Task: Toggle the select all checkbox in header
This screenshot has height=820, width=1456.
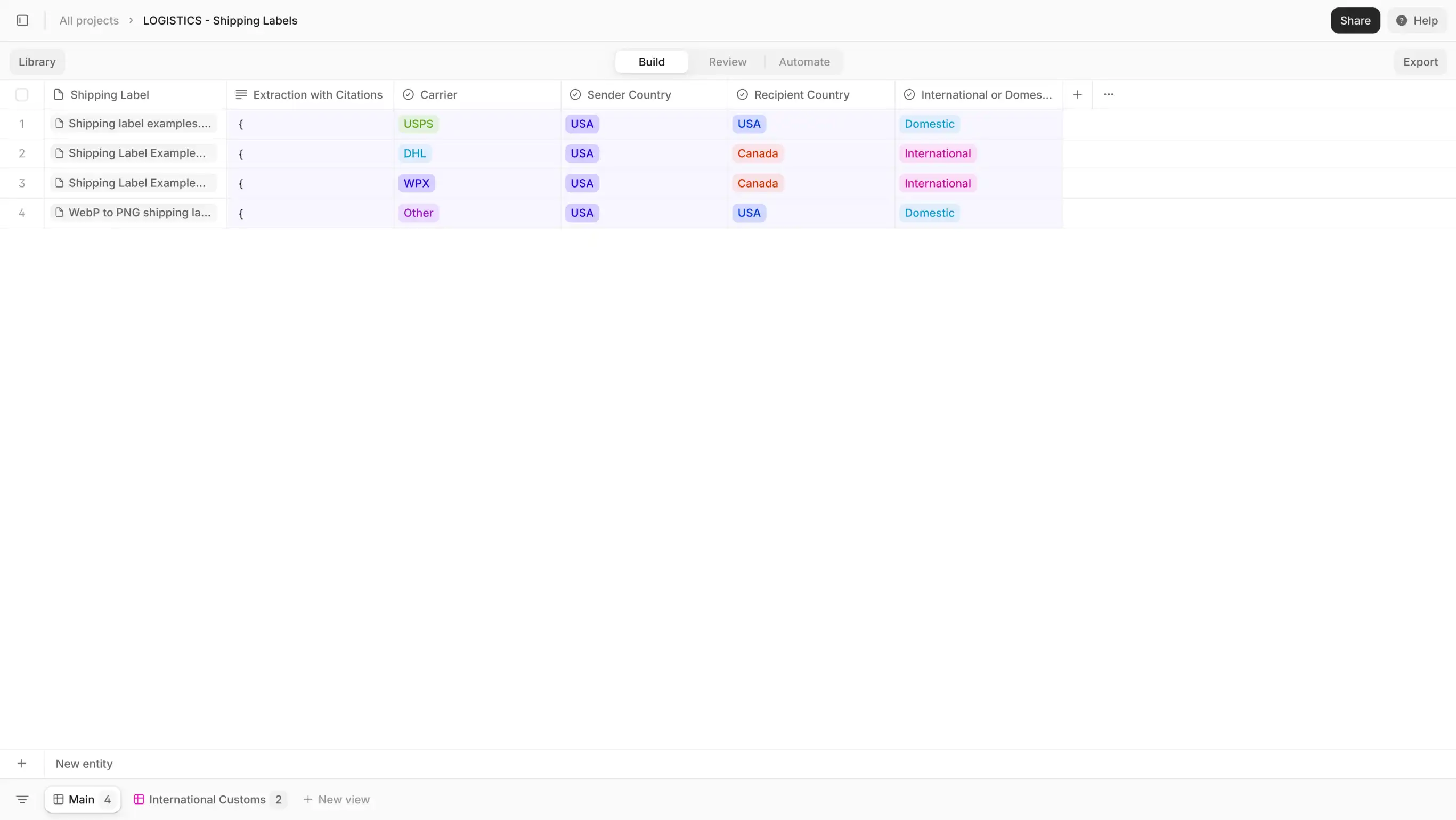Action: pos(22,94)
